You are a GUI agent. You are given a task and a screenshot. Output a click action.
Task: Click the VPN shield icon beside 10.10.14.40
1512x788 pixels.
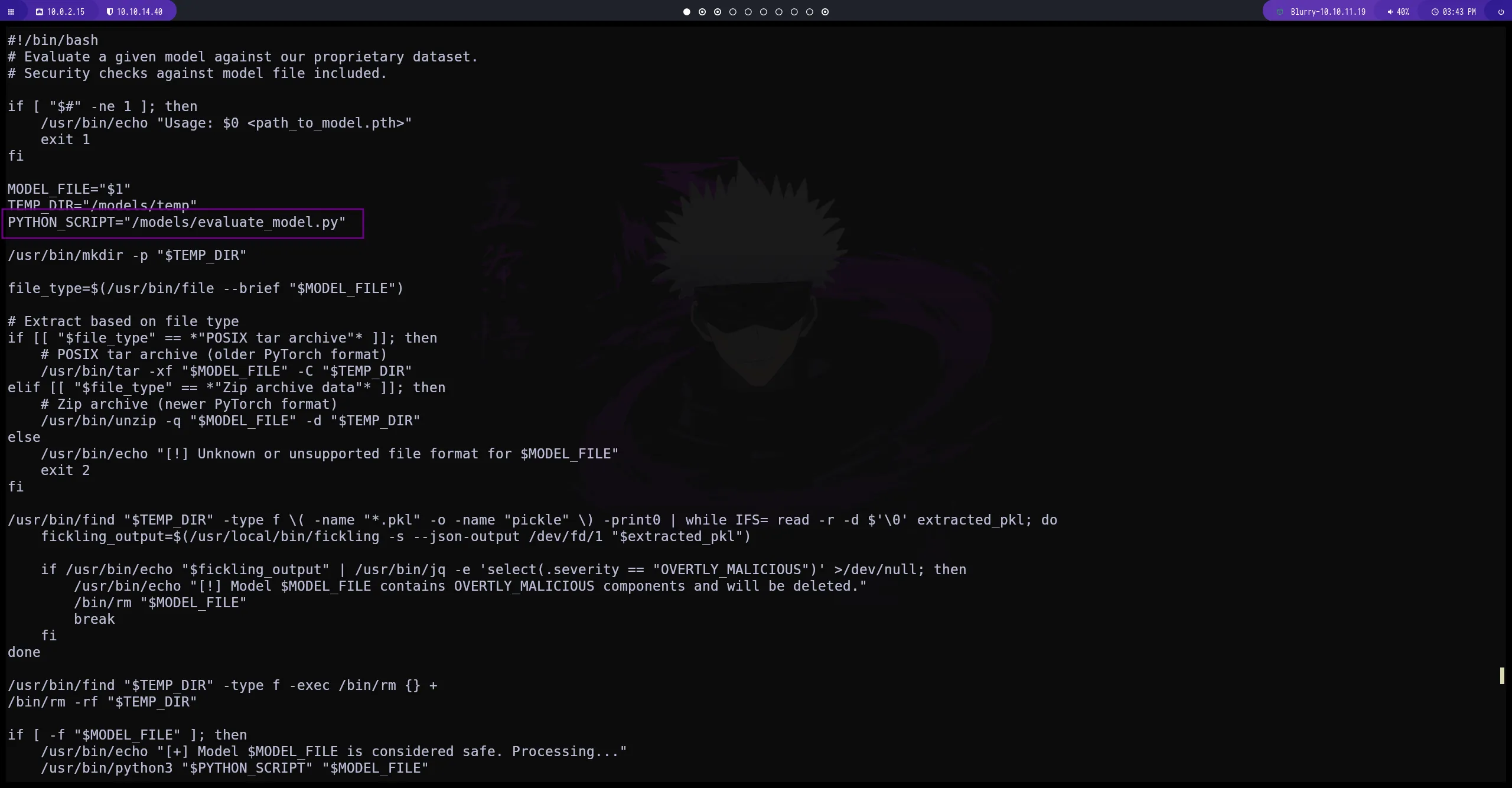tap(109, 12)
